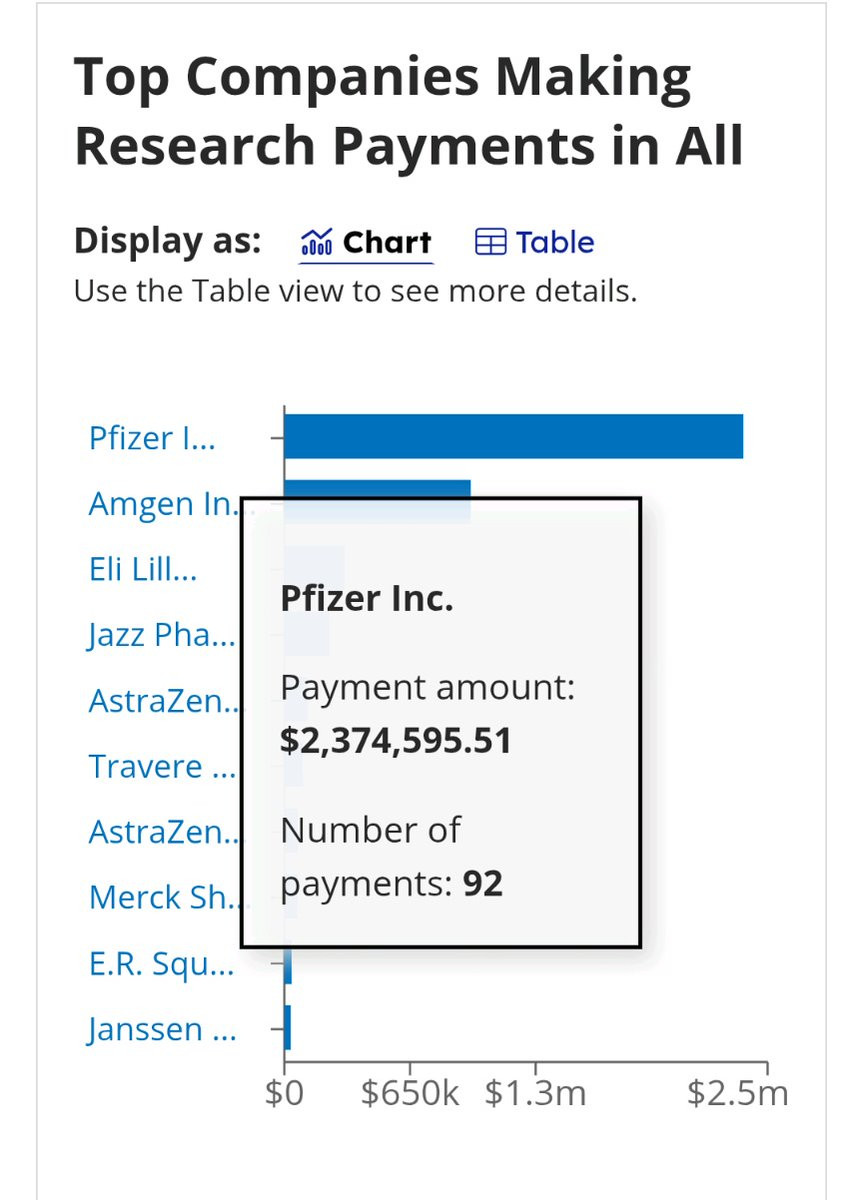863x1200 pixels.
Task: Switch display to Chart view
Action: (366, 242)
